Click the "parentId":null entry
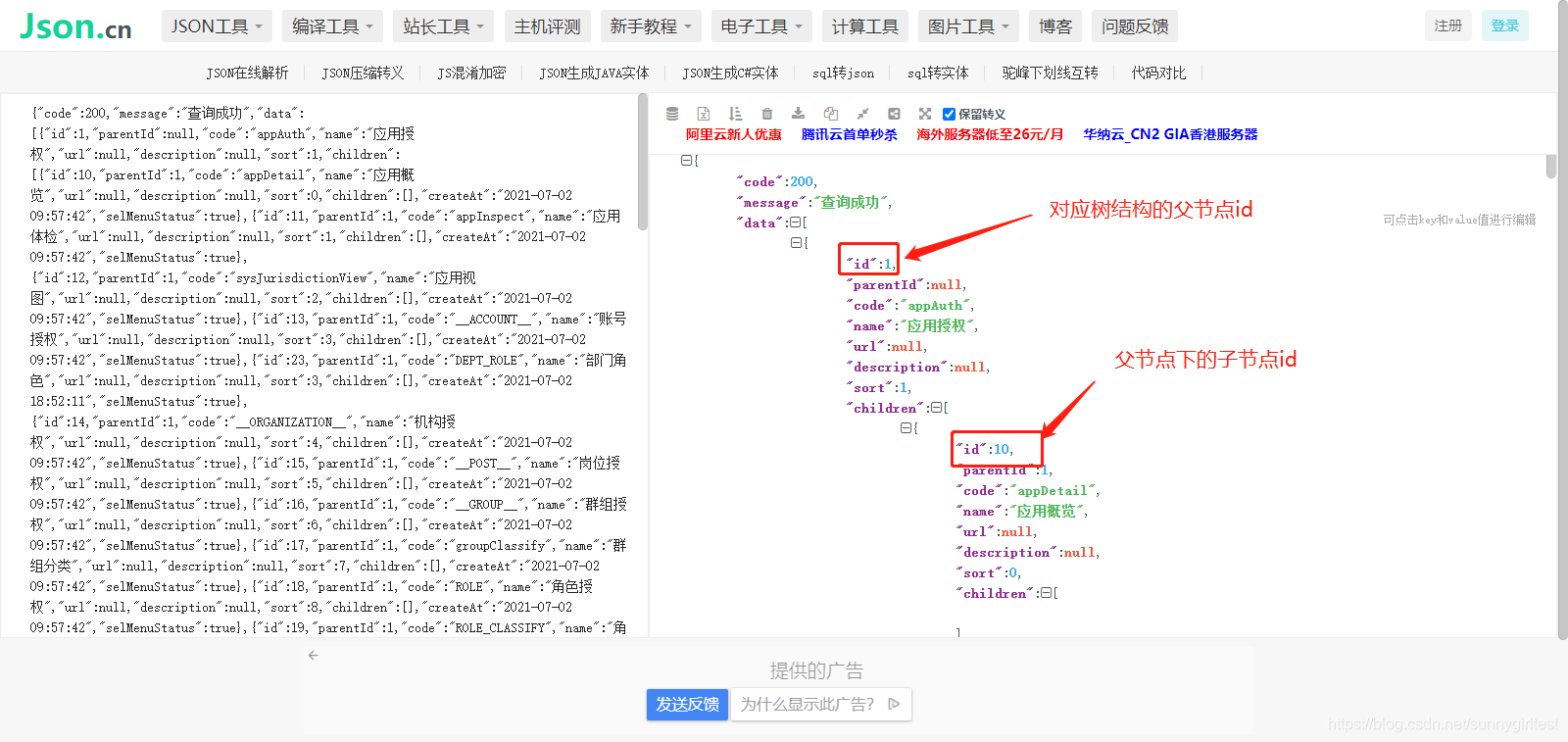The height and width of the screenshot is (742, 1568). pos(906,284)
